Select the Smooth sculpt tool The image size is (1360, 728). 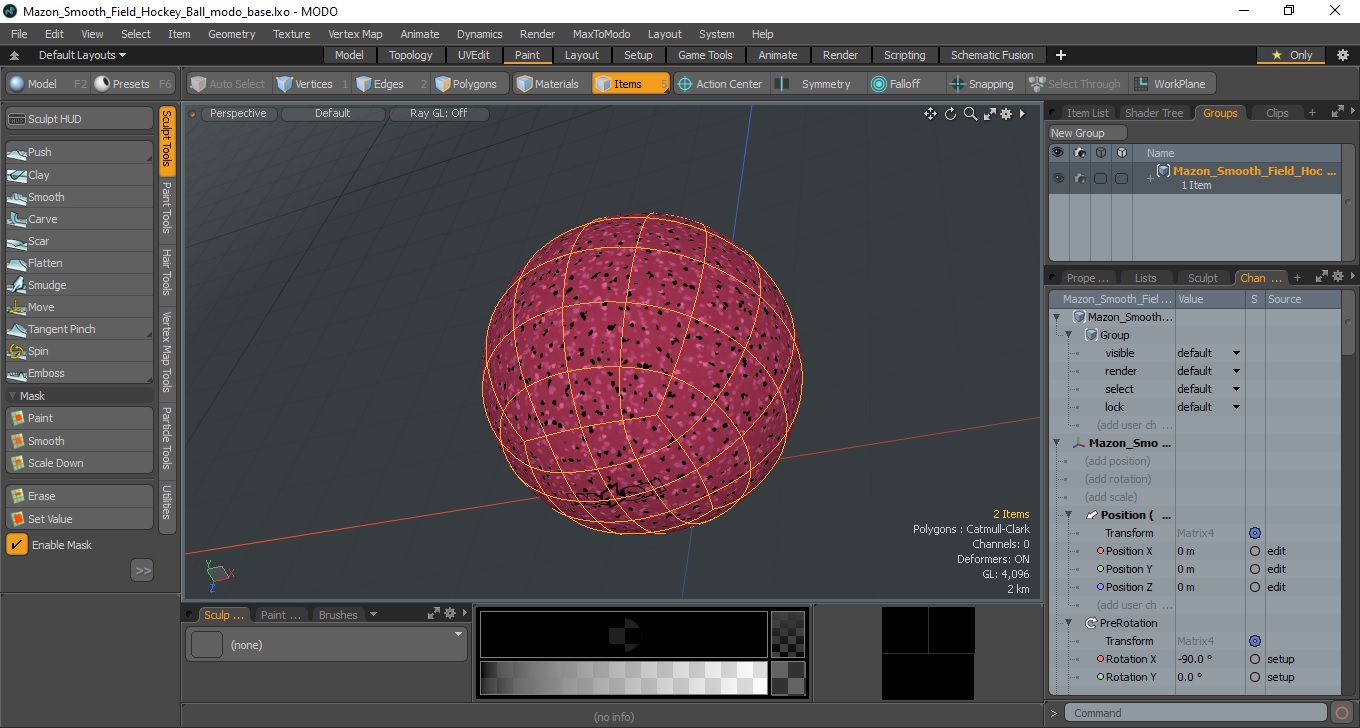coord(80,197)
